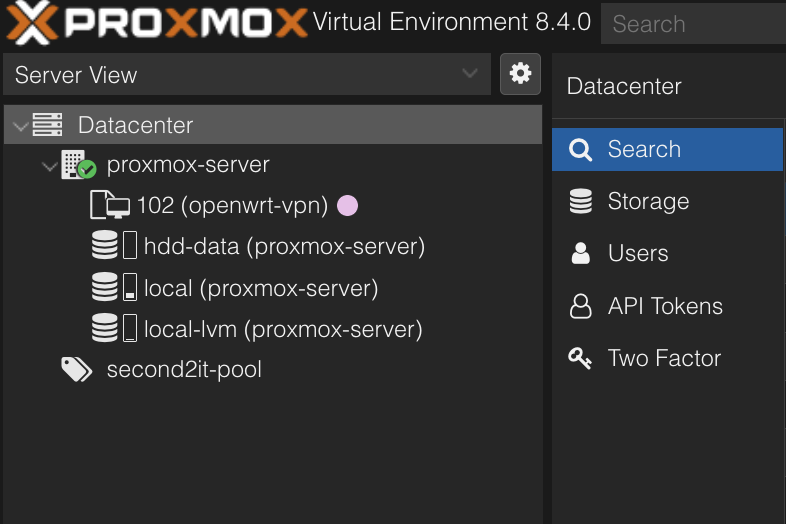786x524 pixels.
Task: Go to API Tokens section
Action: (x=665, y=307)
